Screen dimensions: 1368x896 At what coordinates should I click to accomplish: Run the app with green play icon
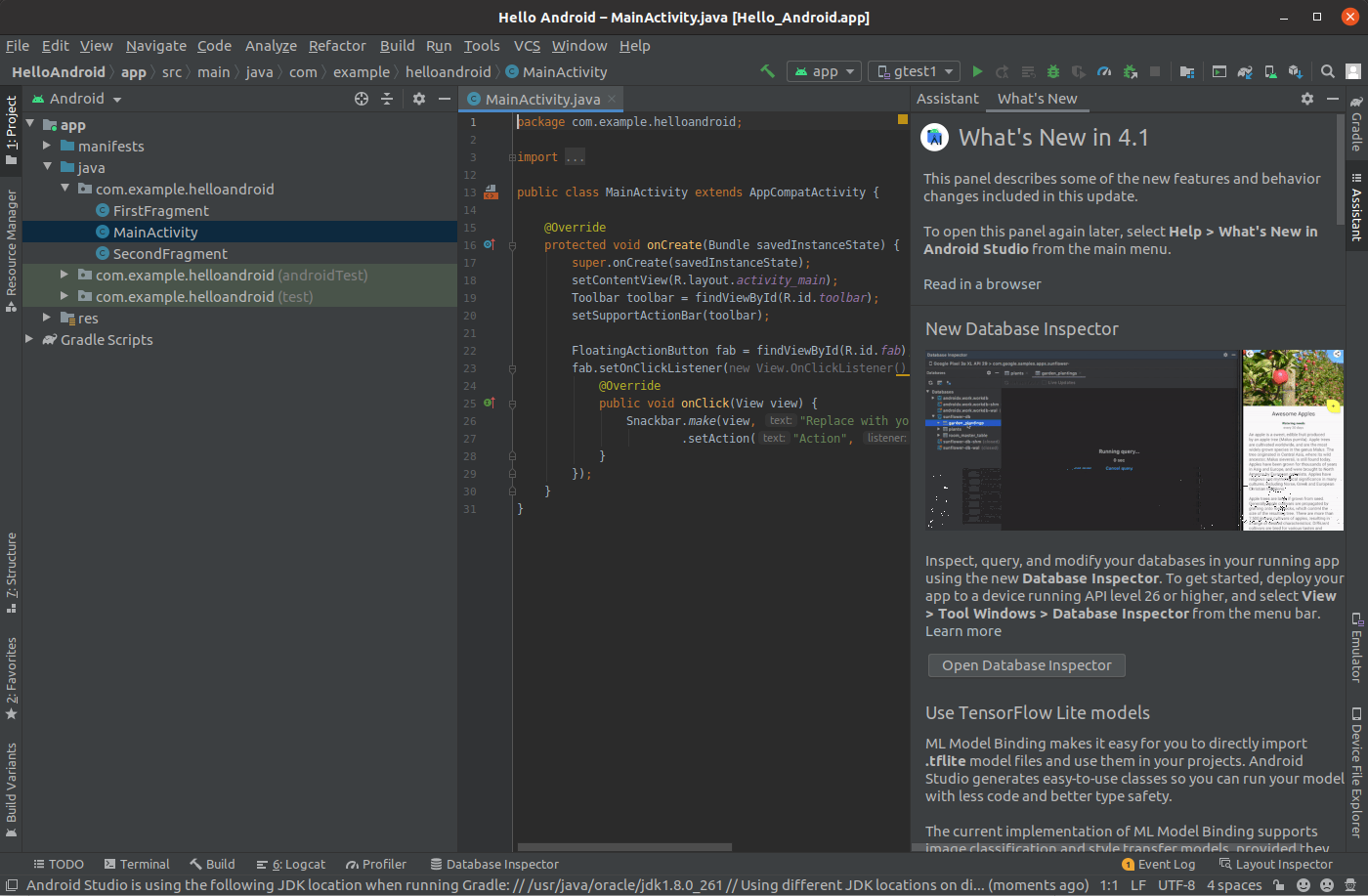tap(977, 71)
